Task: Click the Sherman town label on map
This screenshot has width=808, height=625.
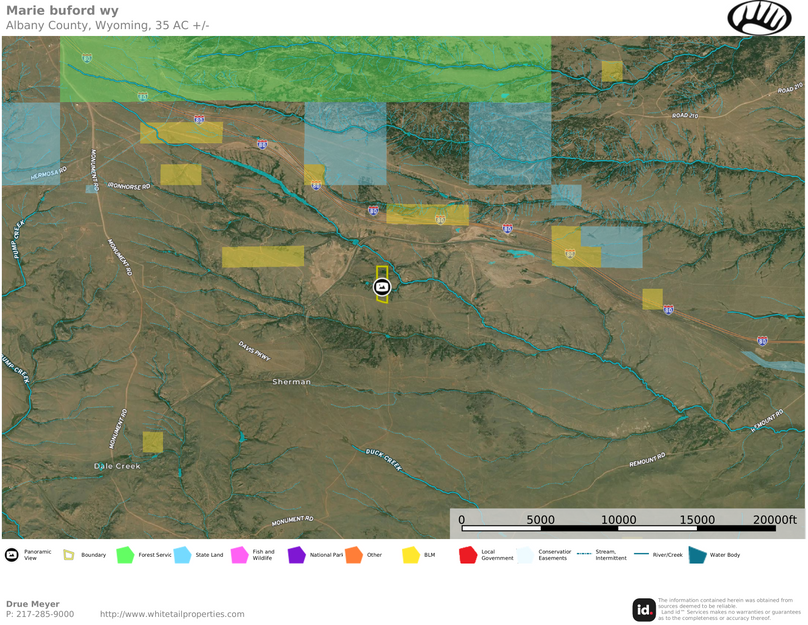Action: click(292, 382)
